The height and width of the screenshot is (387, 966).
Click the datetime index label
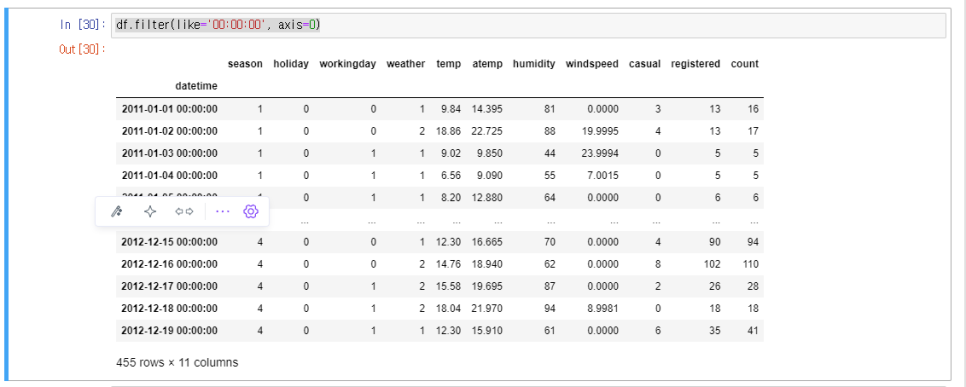pos(197,86)
